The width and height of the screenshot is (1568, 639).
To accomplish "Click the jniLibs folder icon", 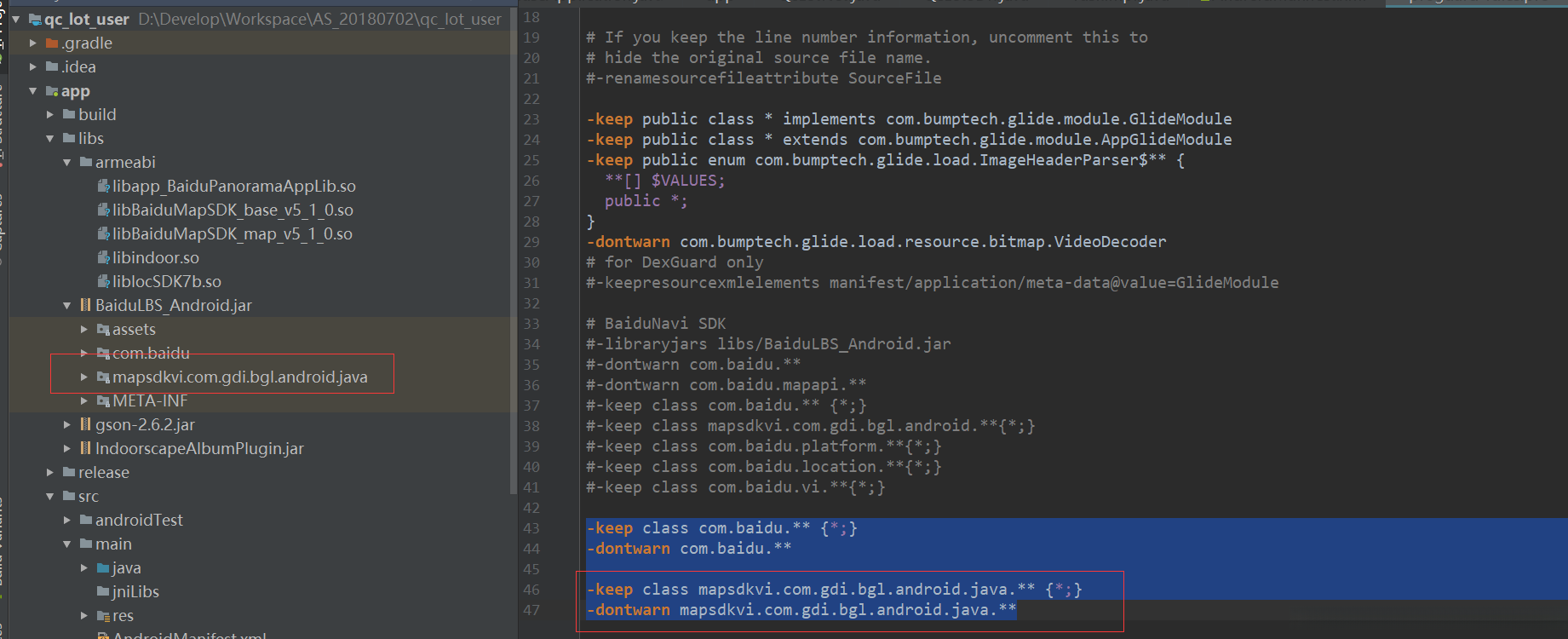I will click(103, 591).
